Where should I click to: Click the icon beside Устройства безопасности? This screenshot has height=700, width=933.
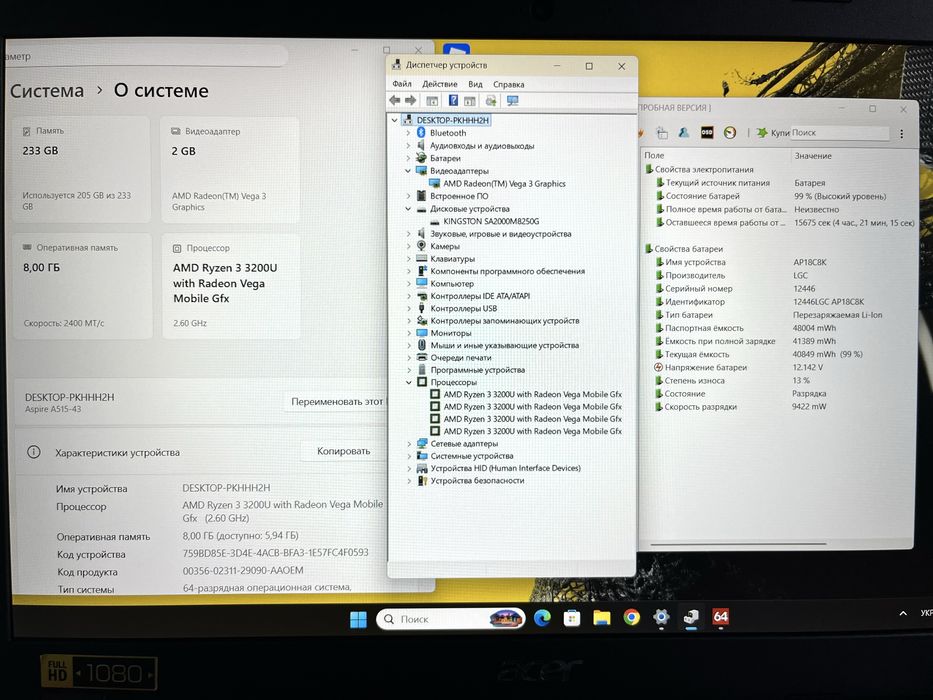422,480
